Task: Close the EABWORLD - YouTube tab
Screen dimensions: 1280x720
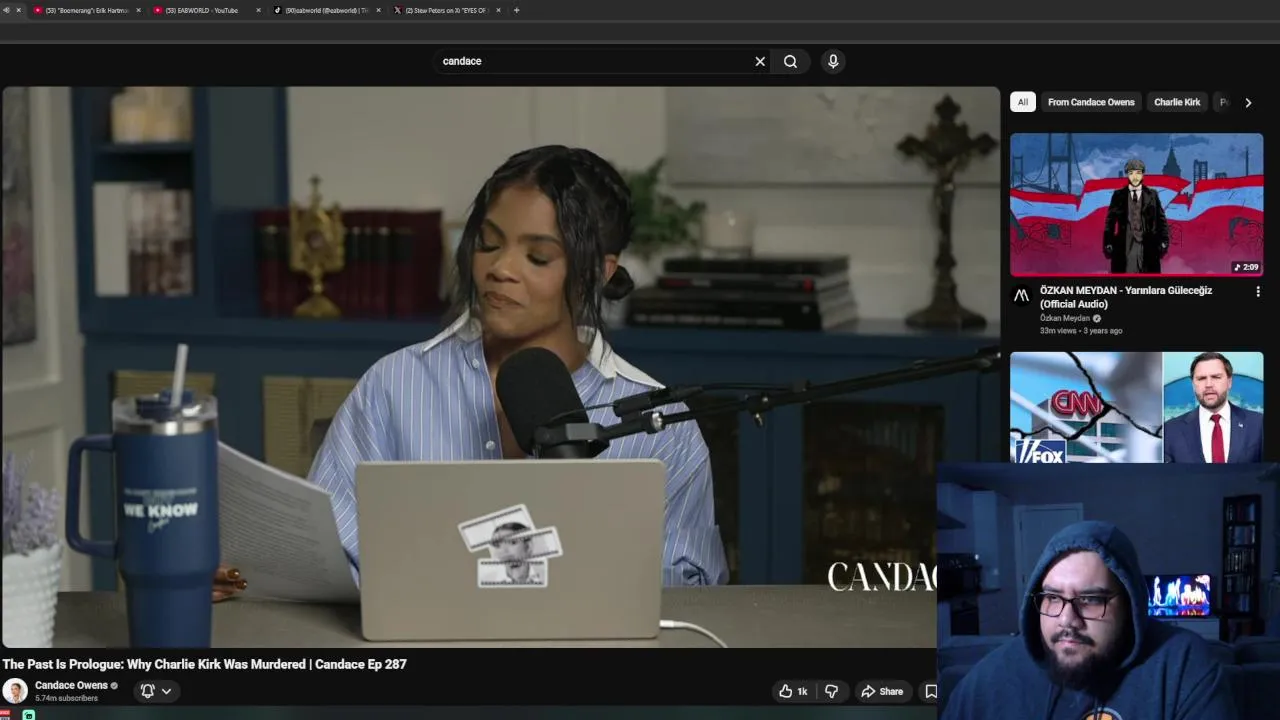Action: coord(258,10)
